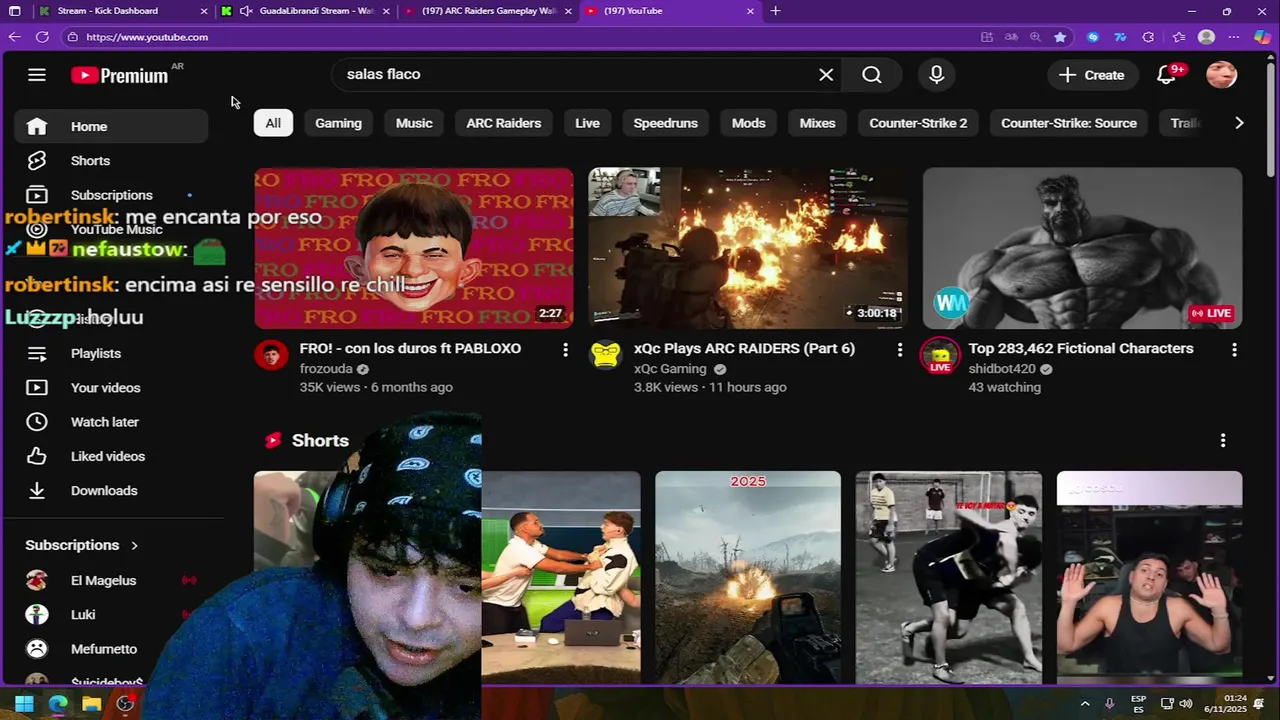This screenshot has width=1280, height=720.
Task: Click the shidbot420 live channel avatar
Action: coord(940,355)
